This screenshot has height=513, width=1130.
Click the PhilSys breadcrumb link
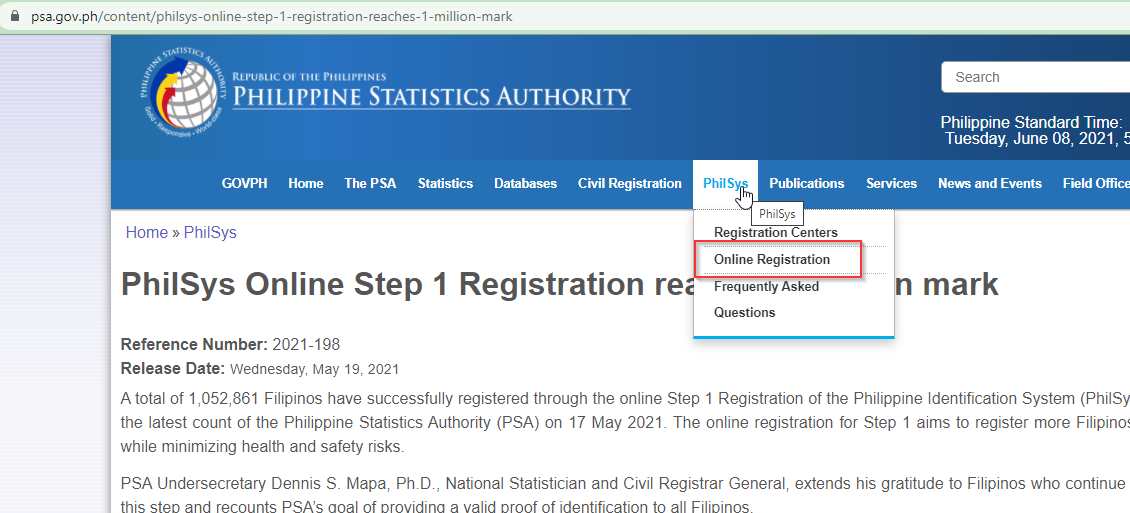[210, 232]
